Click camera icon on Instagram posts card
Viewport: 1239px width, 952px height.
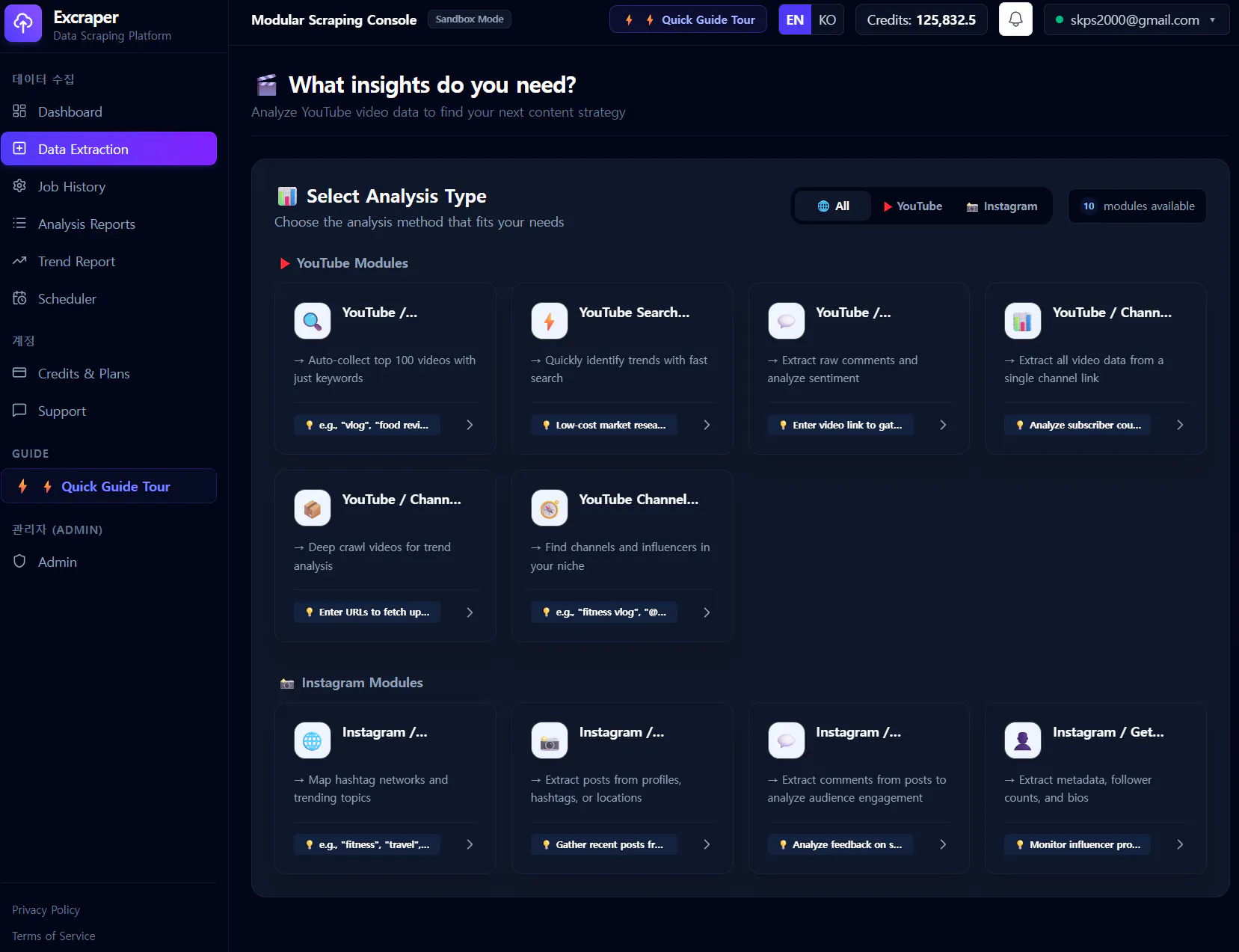click(x=550, y=741)
